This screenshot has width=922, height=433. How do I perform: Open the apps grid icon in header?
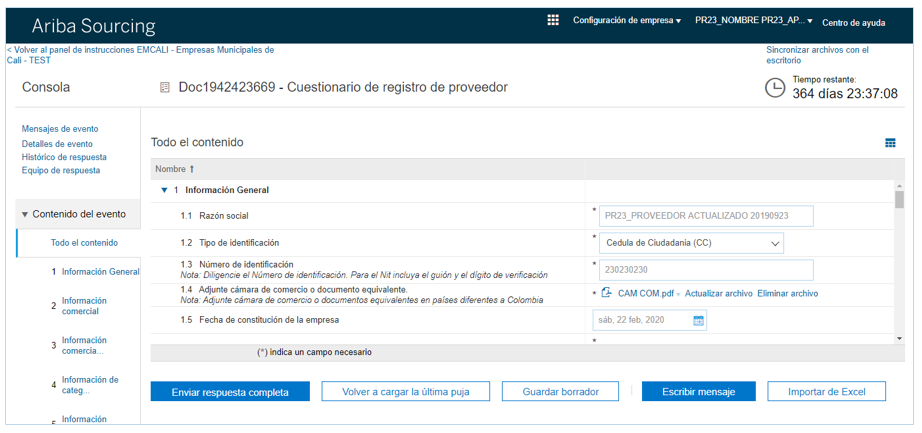click(553, 20)
